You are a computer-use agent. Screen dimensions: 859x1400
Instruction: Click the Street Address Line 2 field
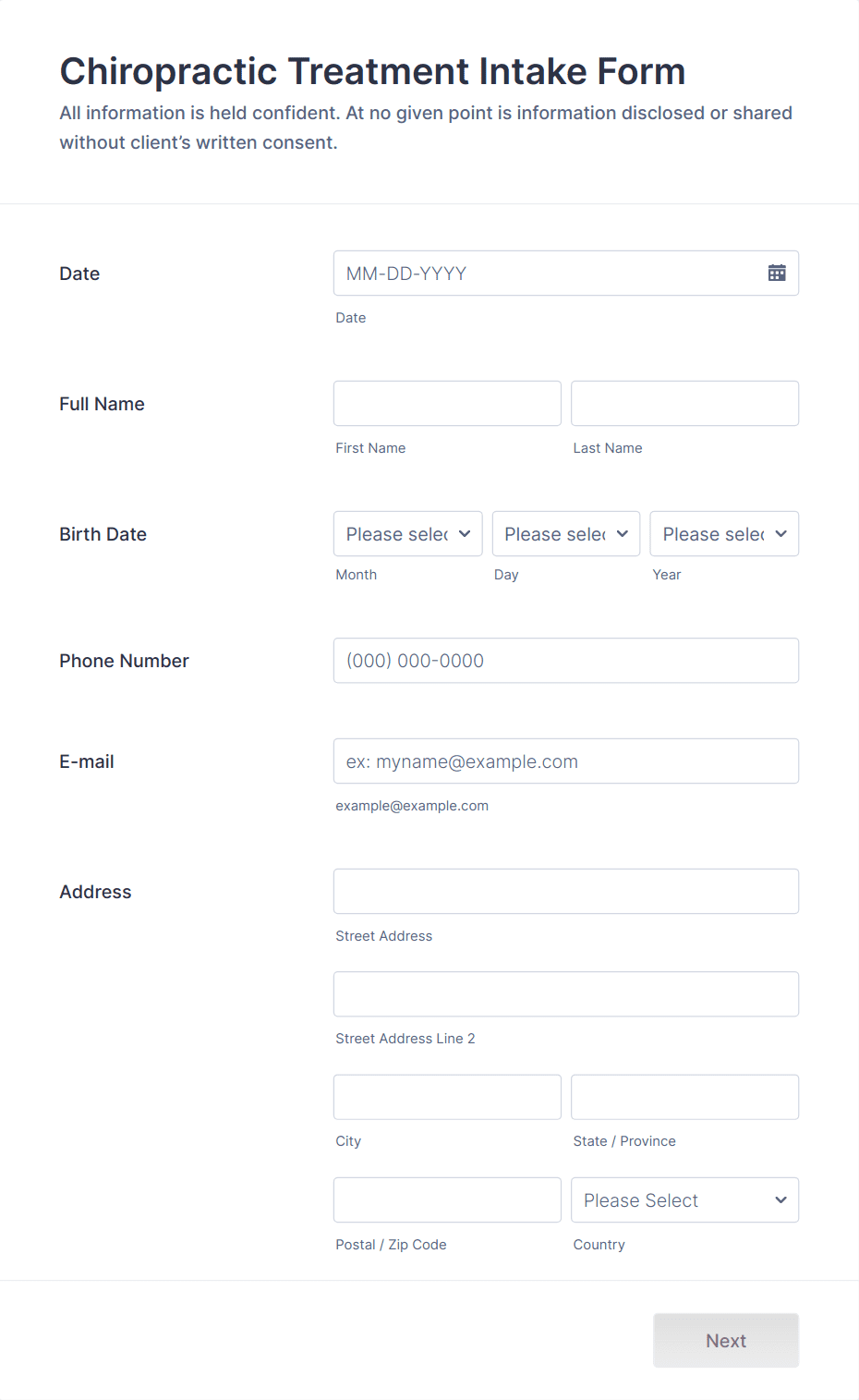pyautogui.click(x=565, y=993)
